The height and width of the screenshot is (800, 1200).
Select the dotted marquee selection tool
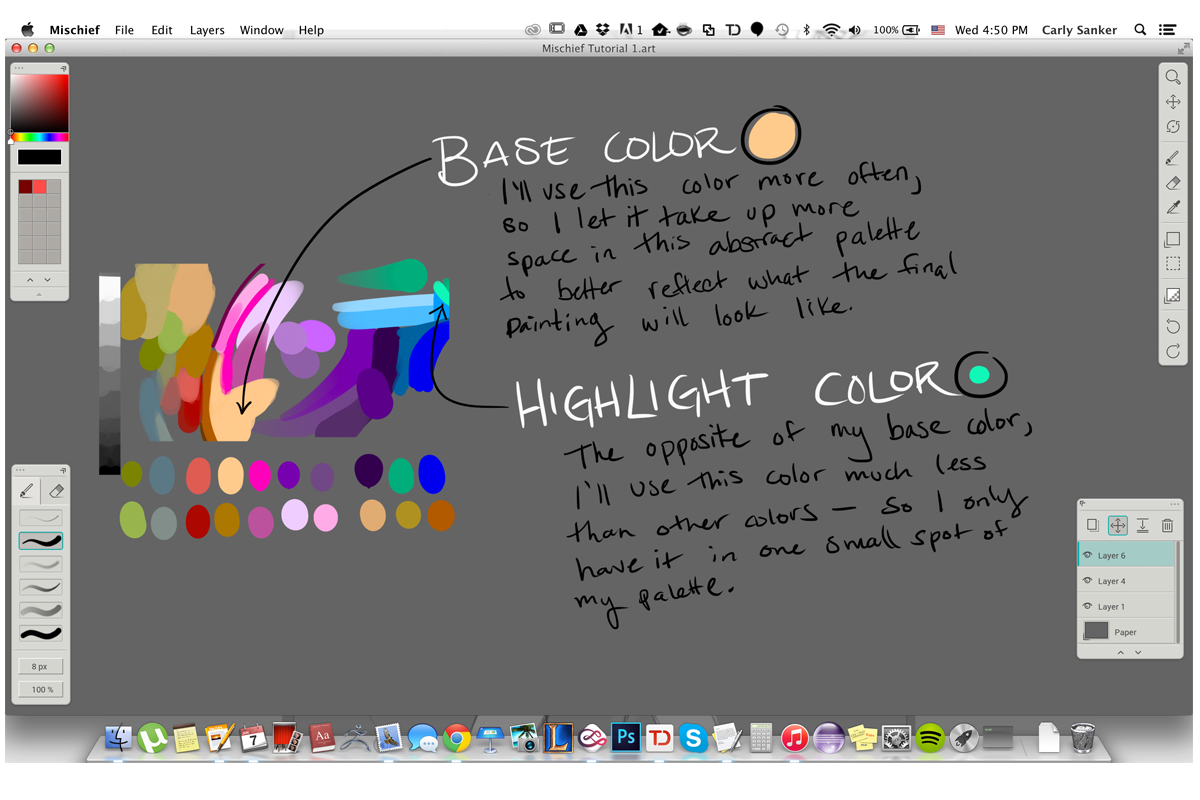[x=1173, y=264]
